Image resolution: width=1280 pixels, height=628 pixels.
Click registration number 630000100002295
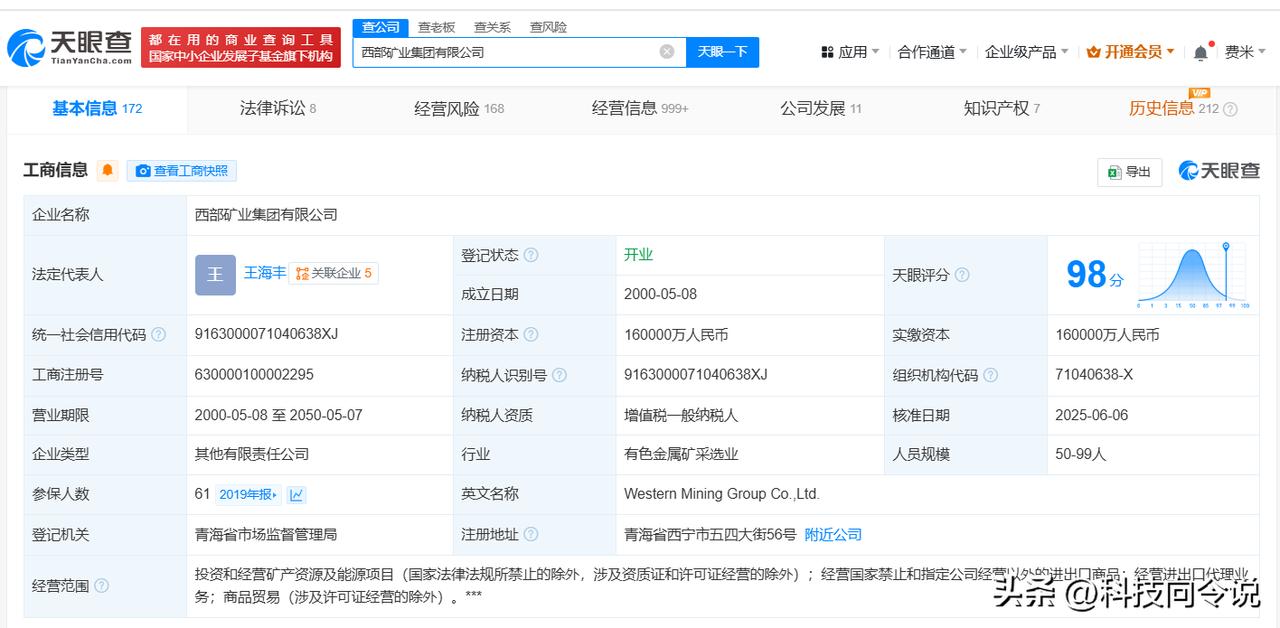coord(254,374)
